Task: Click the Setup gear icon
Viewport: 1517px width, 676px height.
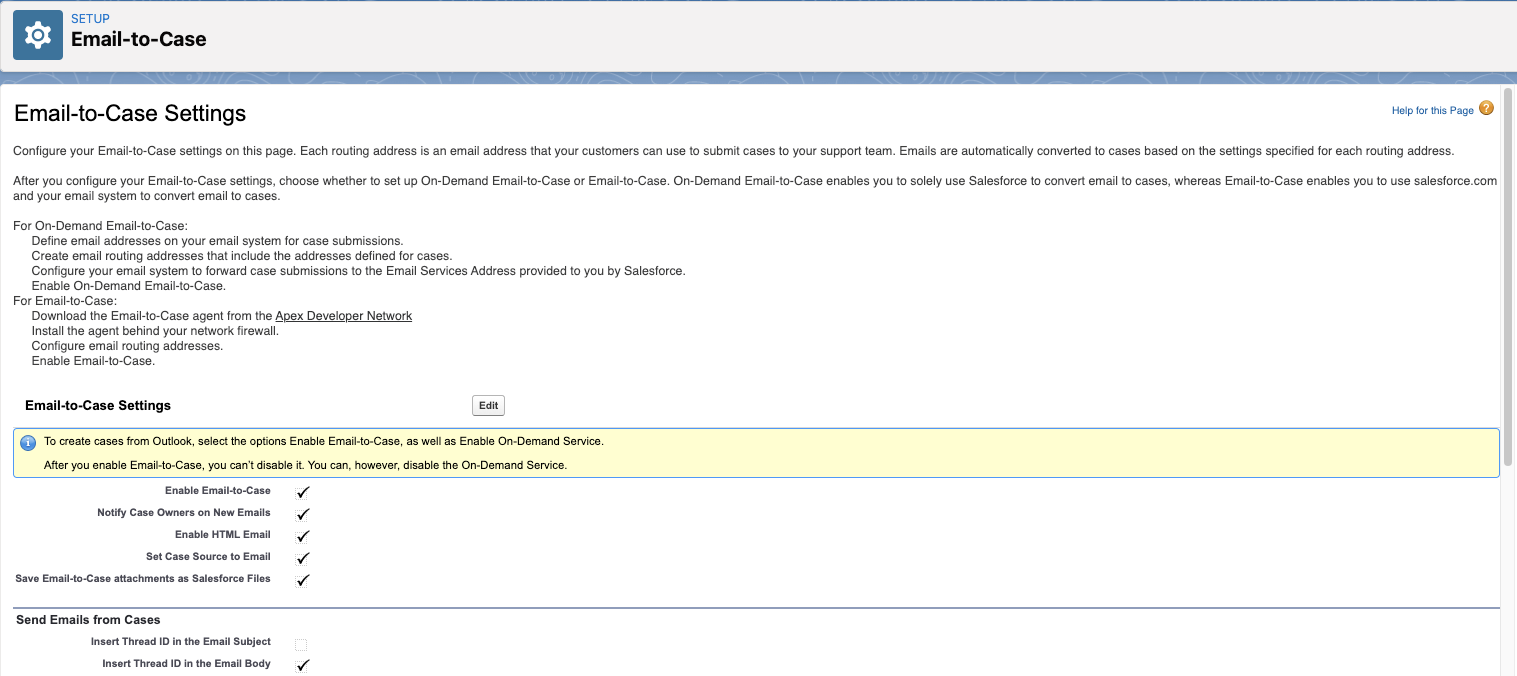Action: (37, 35)
